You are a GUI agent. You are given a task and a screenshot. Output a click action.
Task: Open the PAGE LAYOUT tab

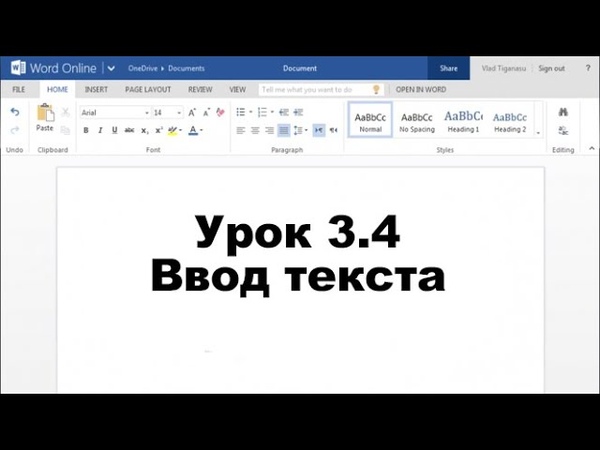pos(147,89)
